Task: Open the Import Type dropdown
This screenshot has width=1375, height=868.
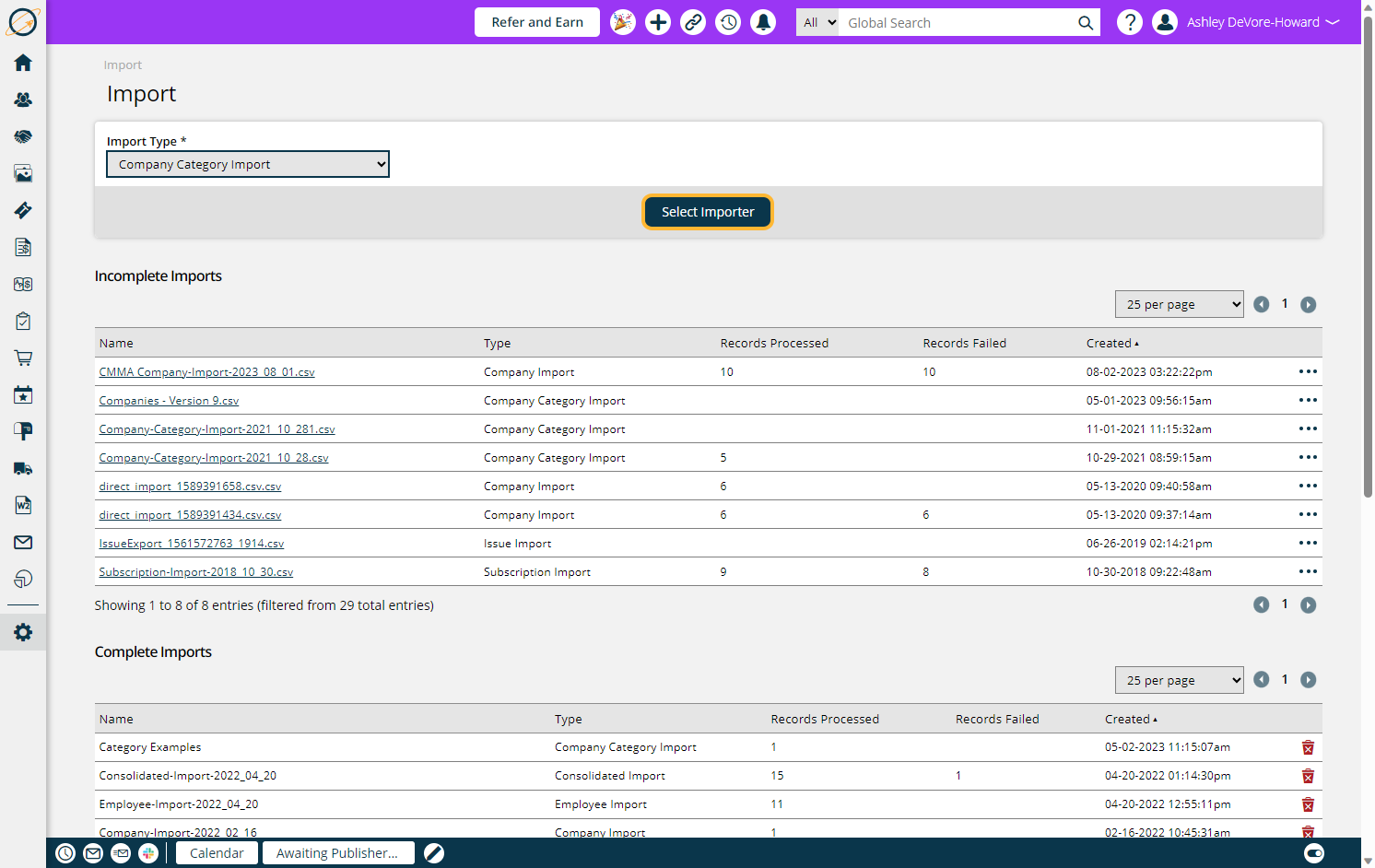Action: 248,164
